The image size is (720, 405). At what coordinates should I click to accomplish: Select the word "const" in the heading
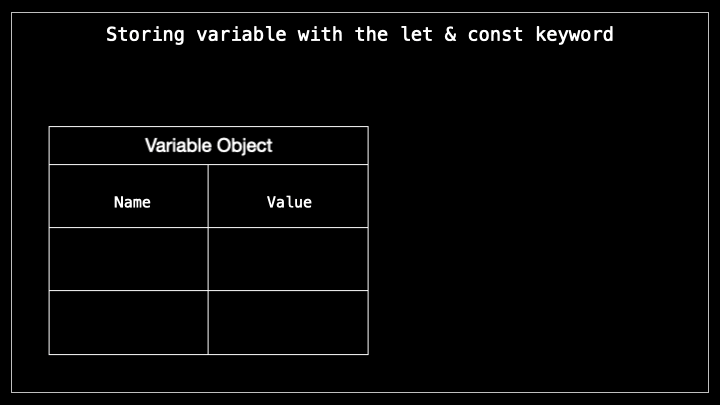tap(495, 34)
